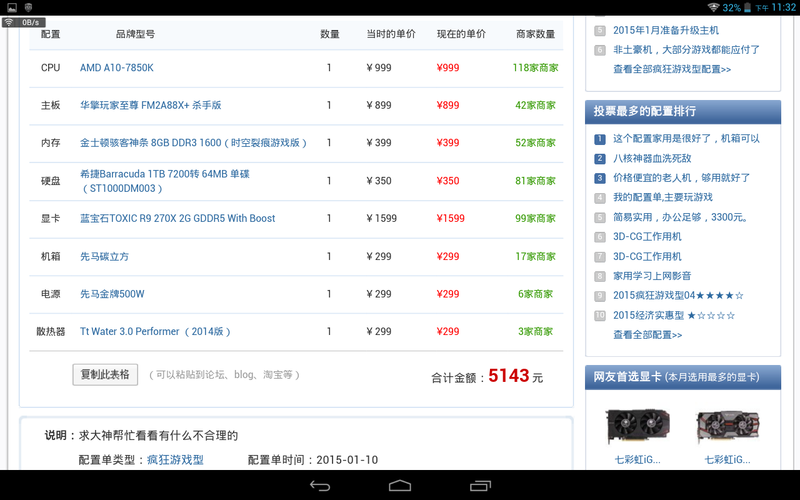This screenshot has height=500, width=800.
Task: Select the 品牌型号 column header
Action: coord(135,34)
